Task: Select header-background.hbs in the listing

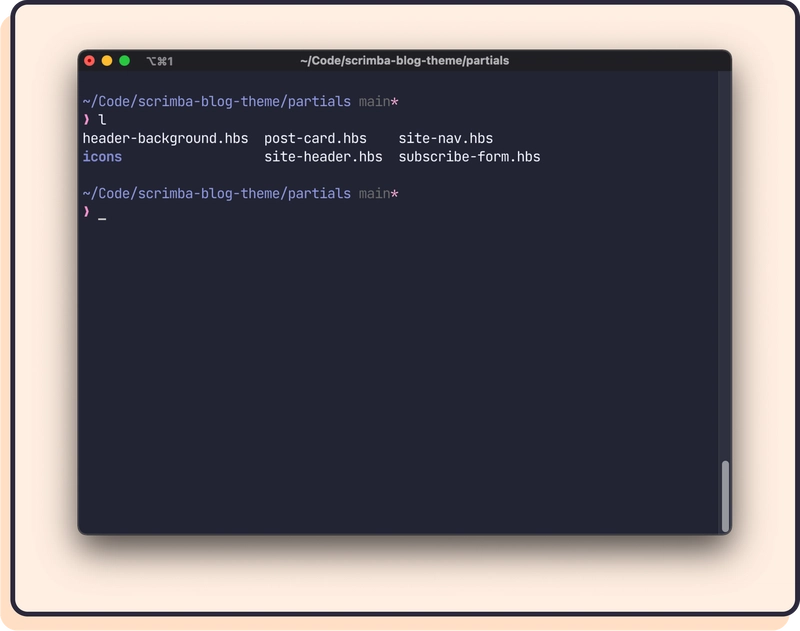Action: coord(165,138)
